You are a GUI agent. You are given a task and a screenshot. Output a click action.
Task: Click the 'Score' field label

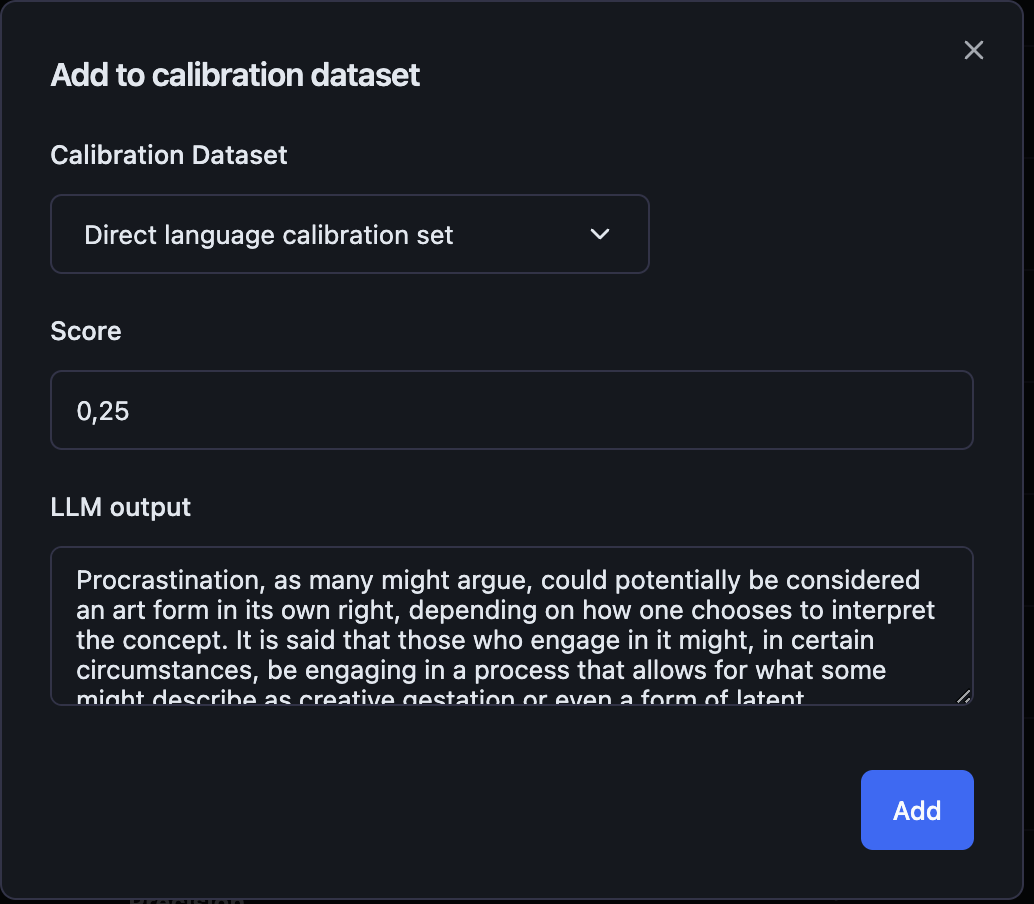(86, 331)
